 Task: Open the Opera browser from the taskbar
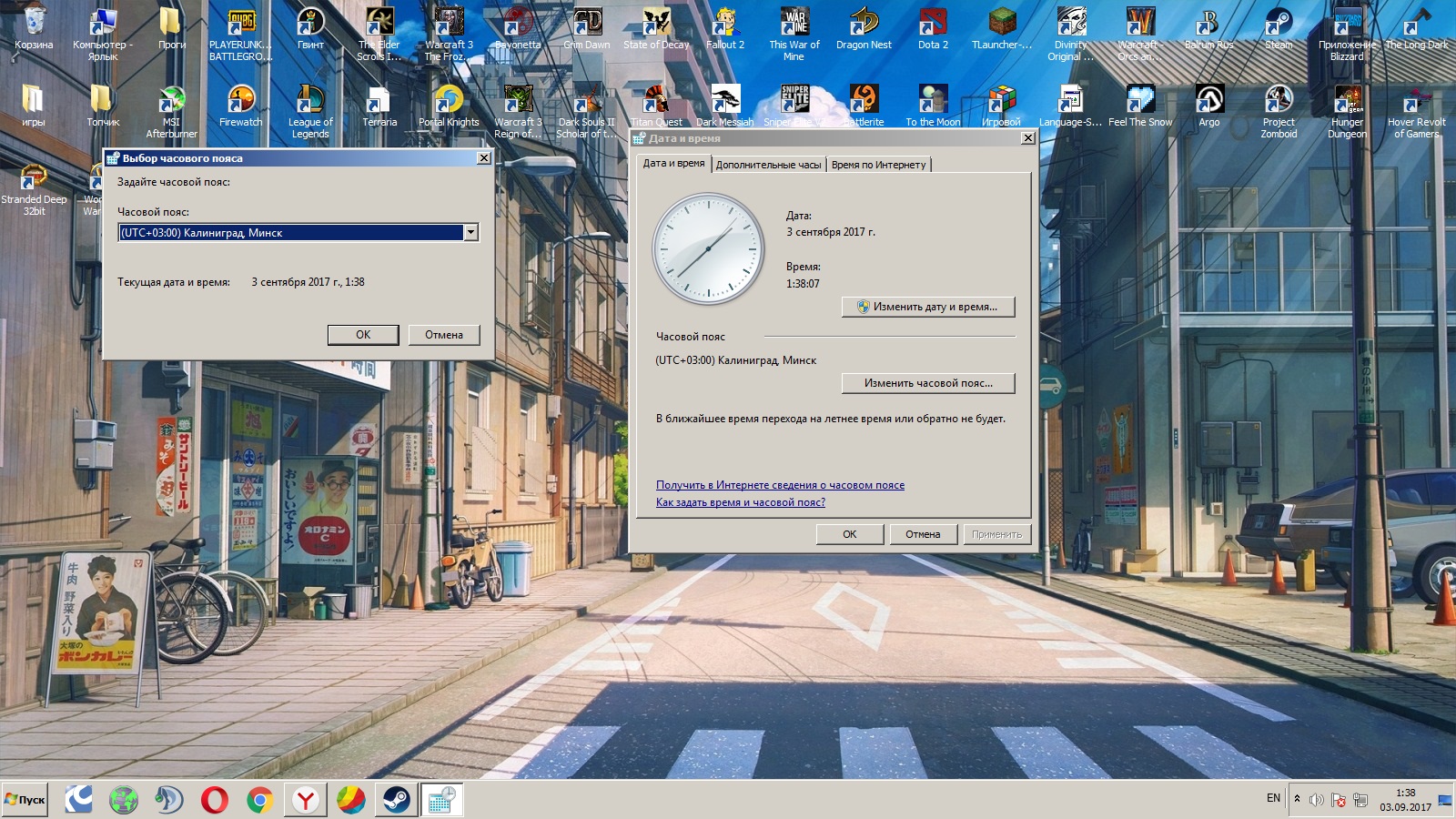[215, 800]
